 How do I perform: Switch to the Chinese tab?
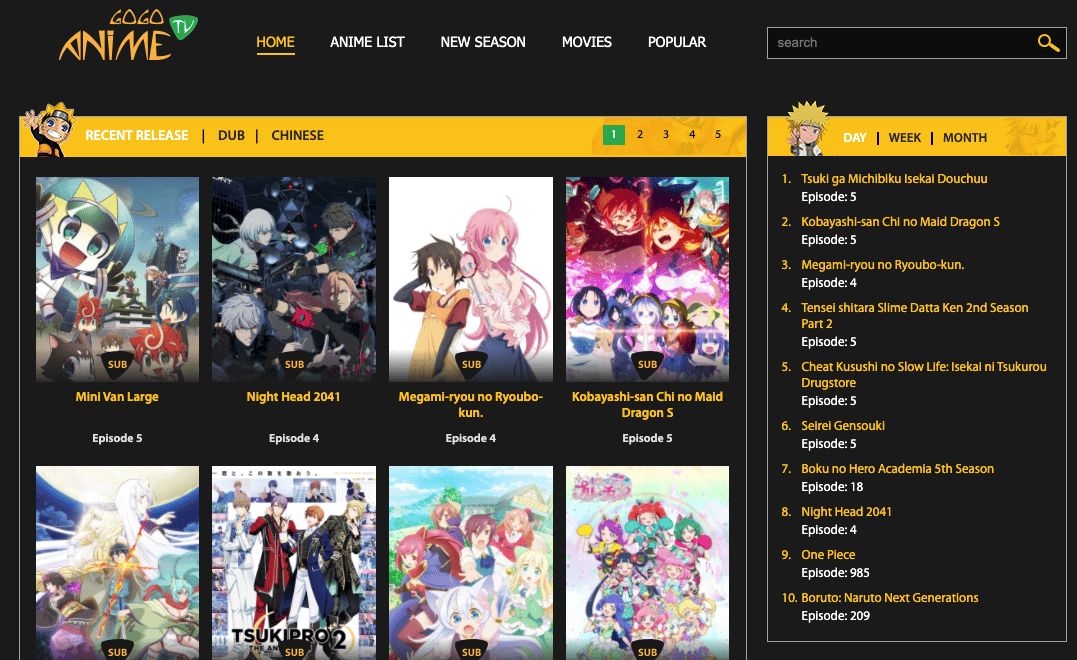pyautogui.click(x=297, y=135)
